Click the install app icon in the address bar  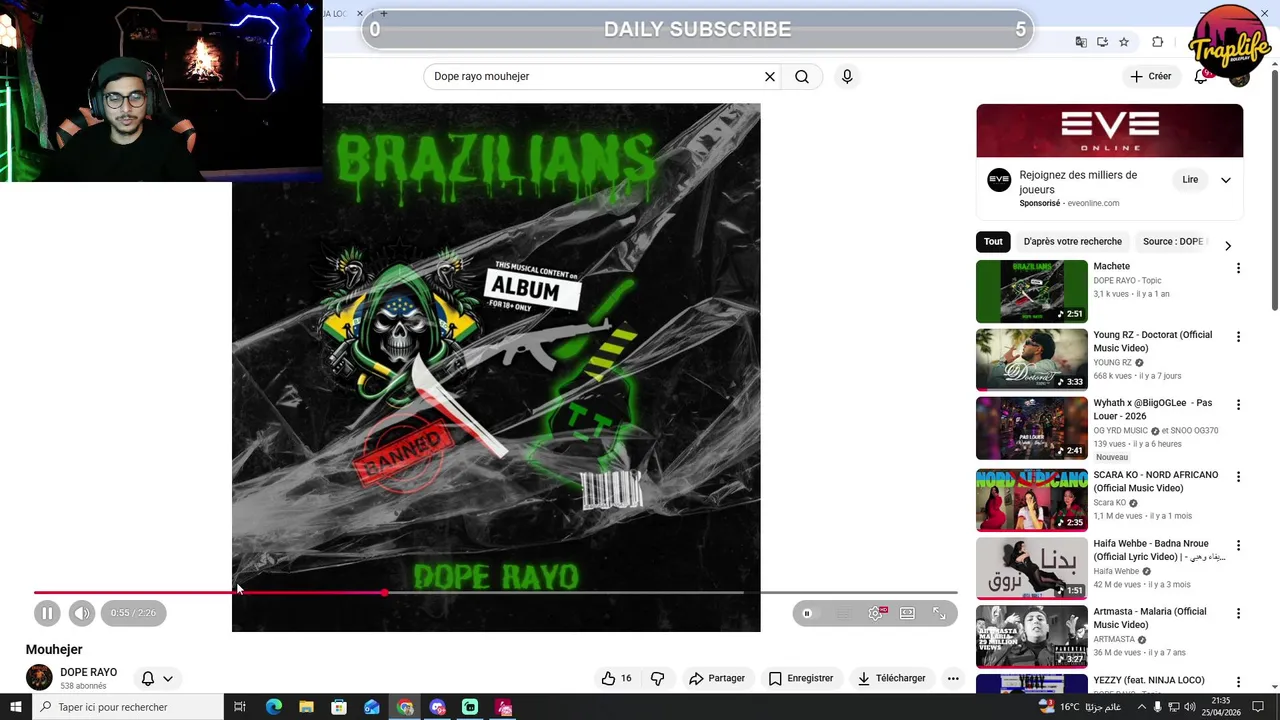(1102, 42)
